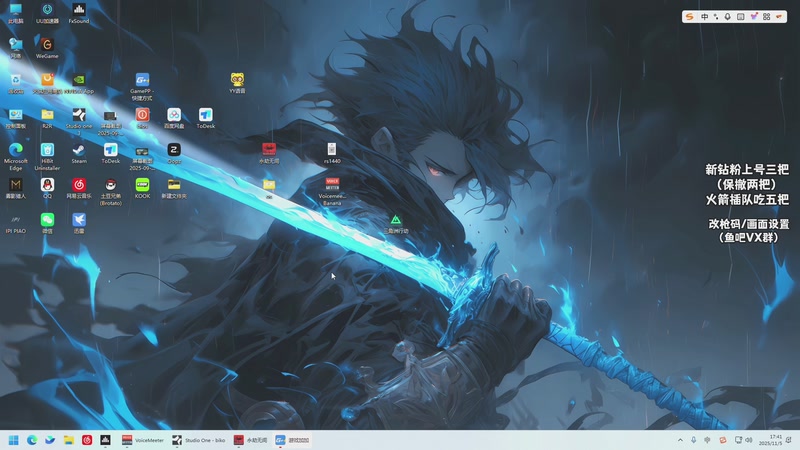Switch to FxSound on the taskbar

pos(105,440)
